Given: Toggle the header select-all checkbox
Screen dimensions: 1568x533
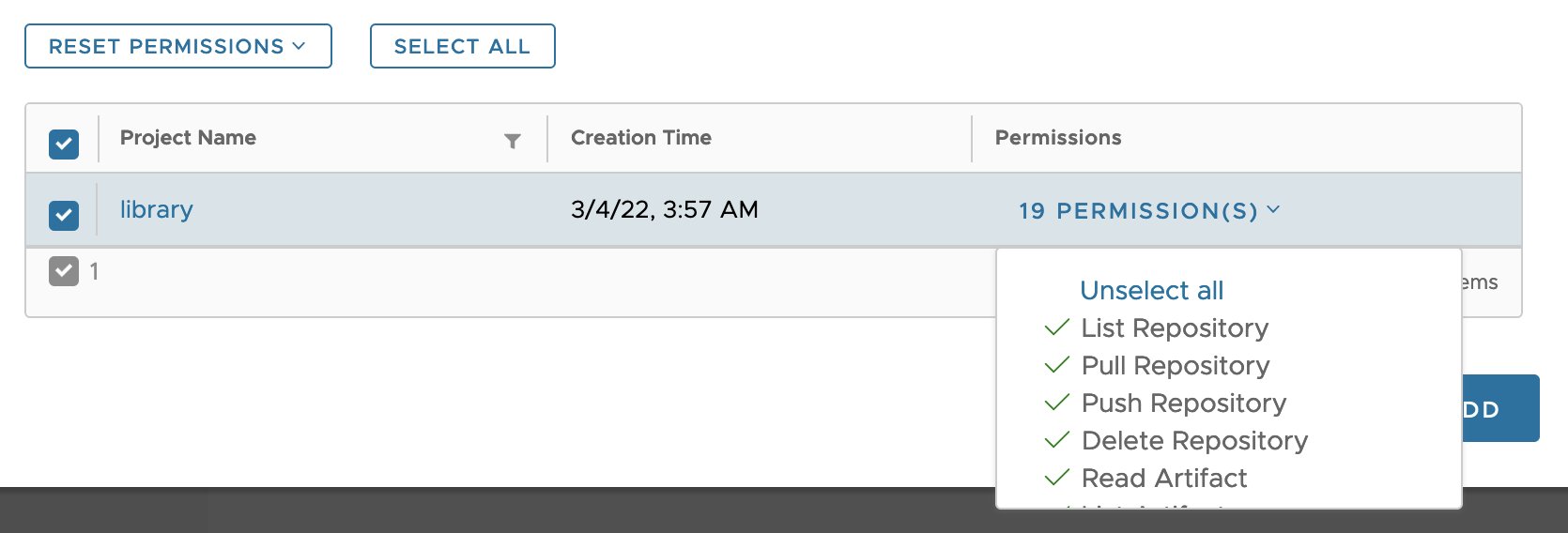Looking at the screenshot, I should 64,144.
